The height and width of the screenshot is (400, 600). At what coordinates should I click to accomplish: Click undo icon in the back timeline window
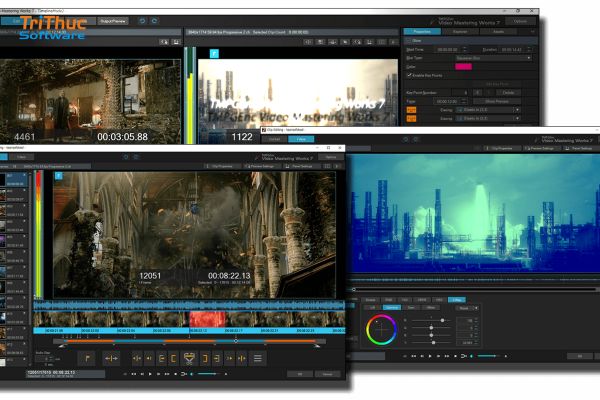point(142,21)
